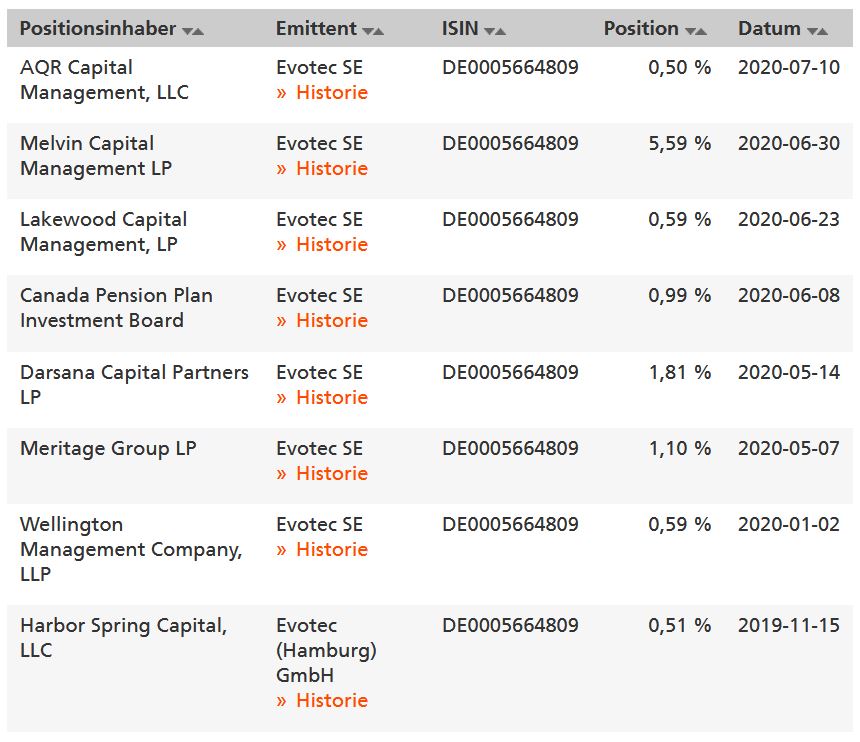Click the Positionsinhaber column header text
Screen dimensions: 860x742
98,29
